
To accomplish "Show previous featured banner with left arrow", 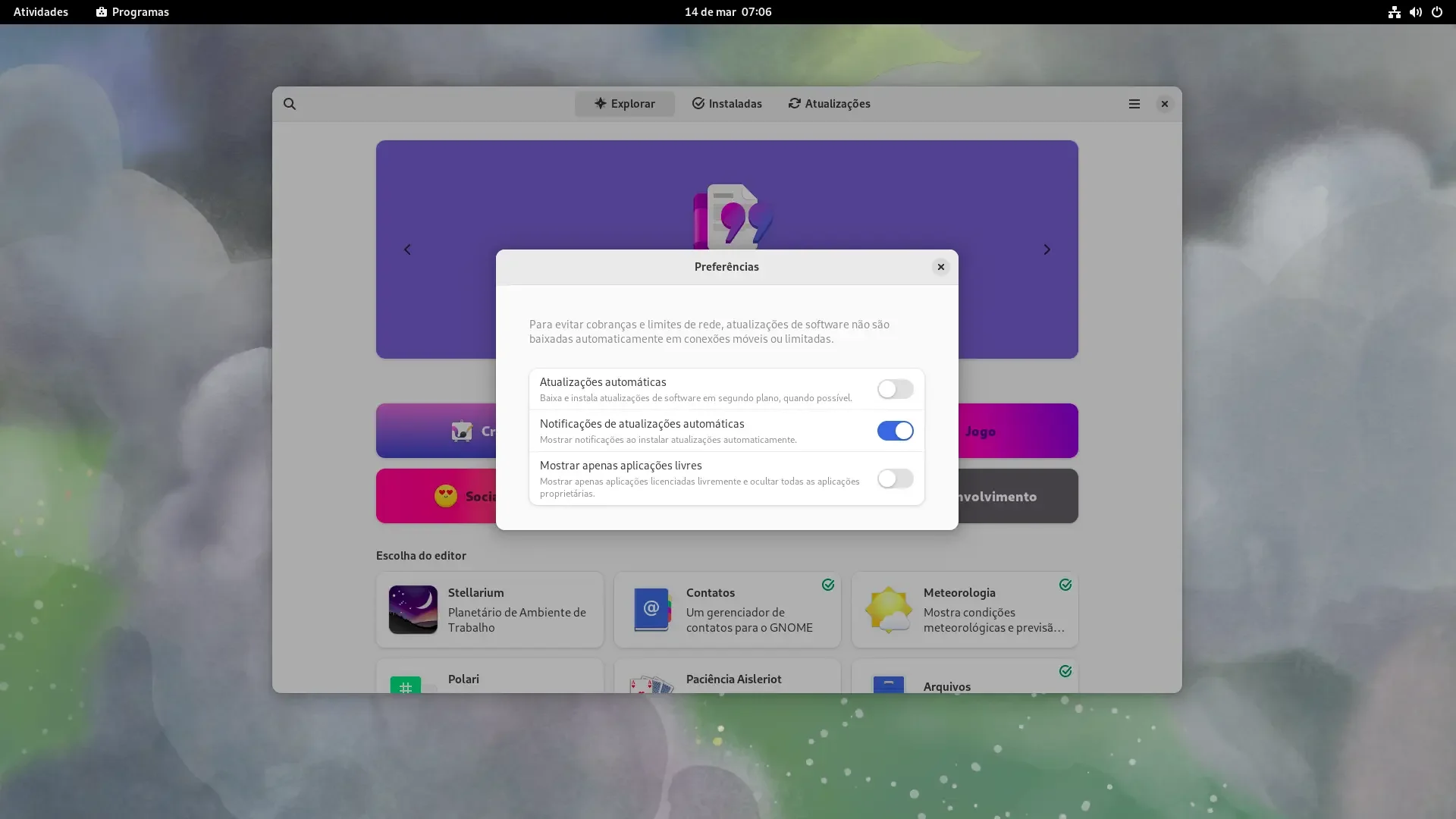I will pyautogui.click(x=407, y=249).
